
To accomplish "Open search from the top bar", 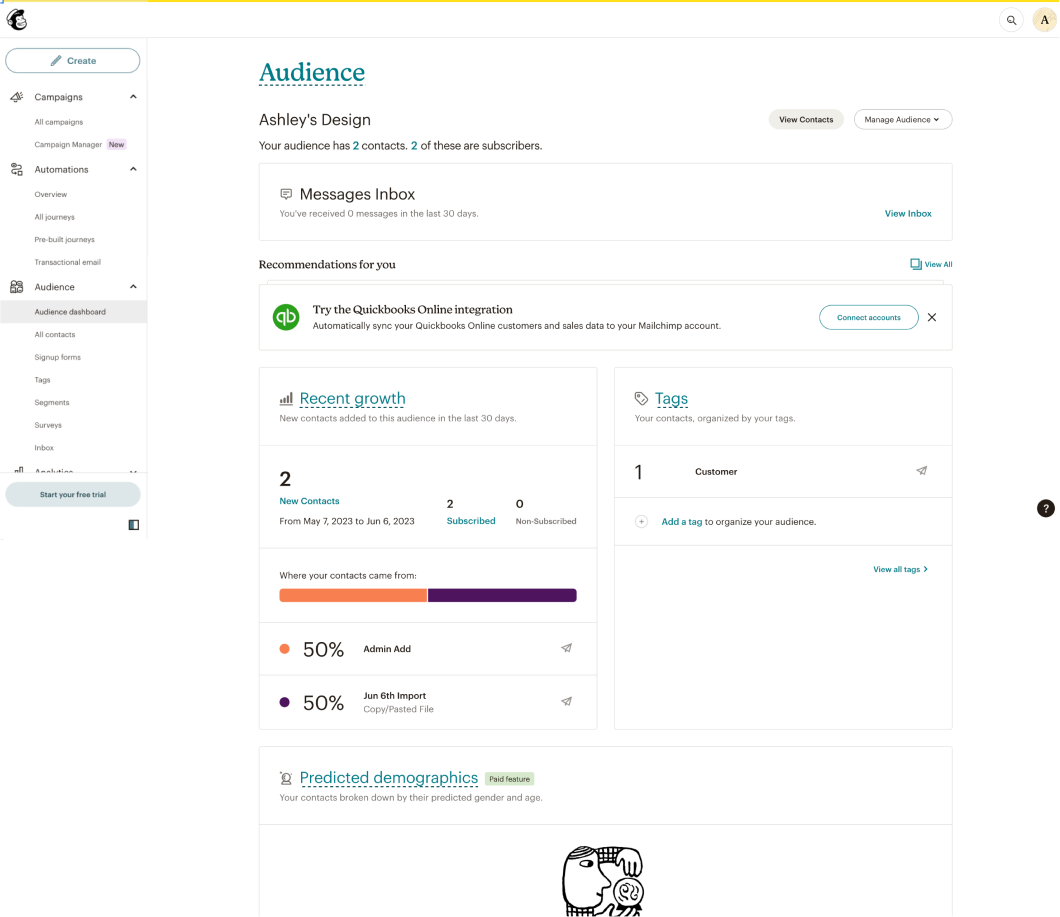I will click(x=1011, y=19).
